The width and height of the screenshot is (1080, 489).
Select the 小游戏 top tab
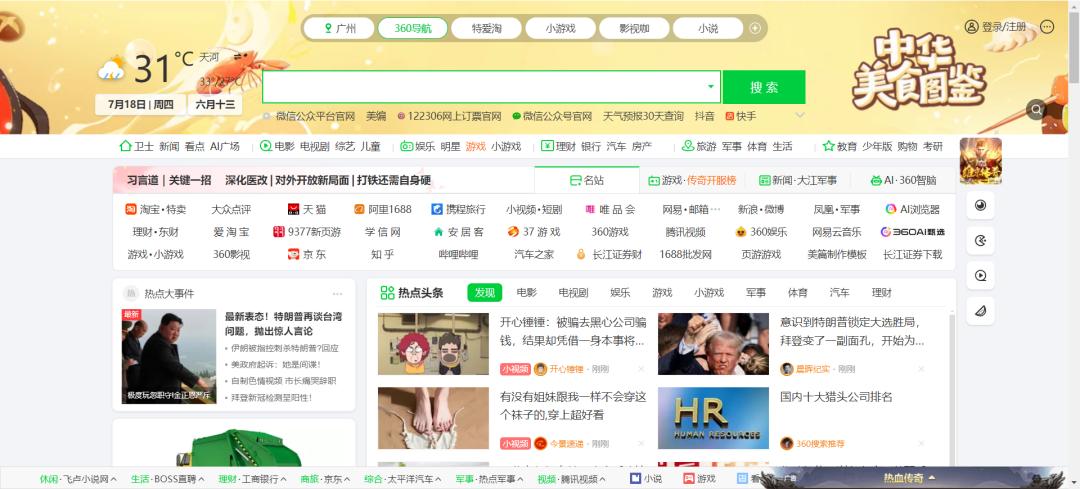coord(560,28)
